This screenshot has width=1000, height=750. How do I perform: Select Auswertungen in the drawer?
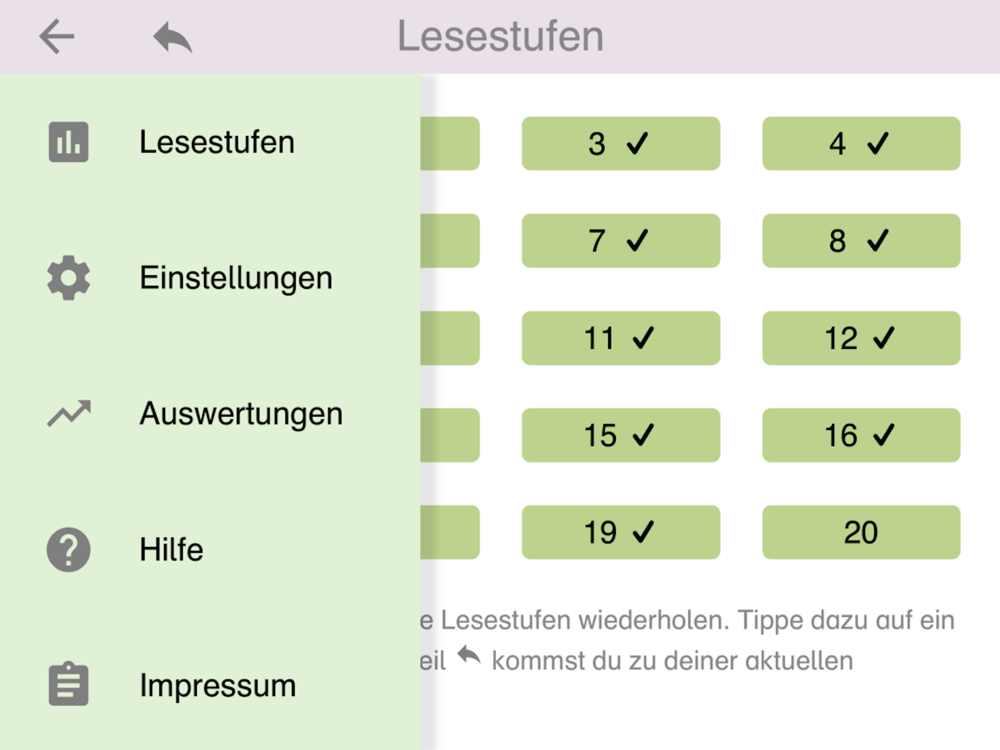tap(210, 413)
